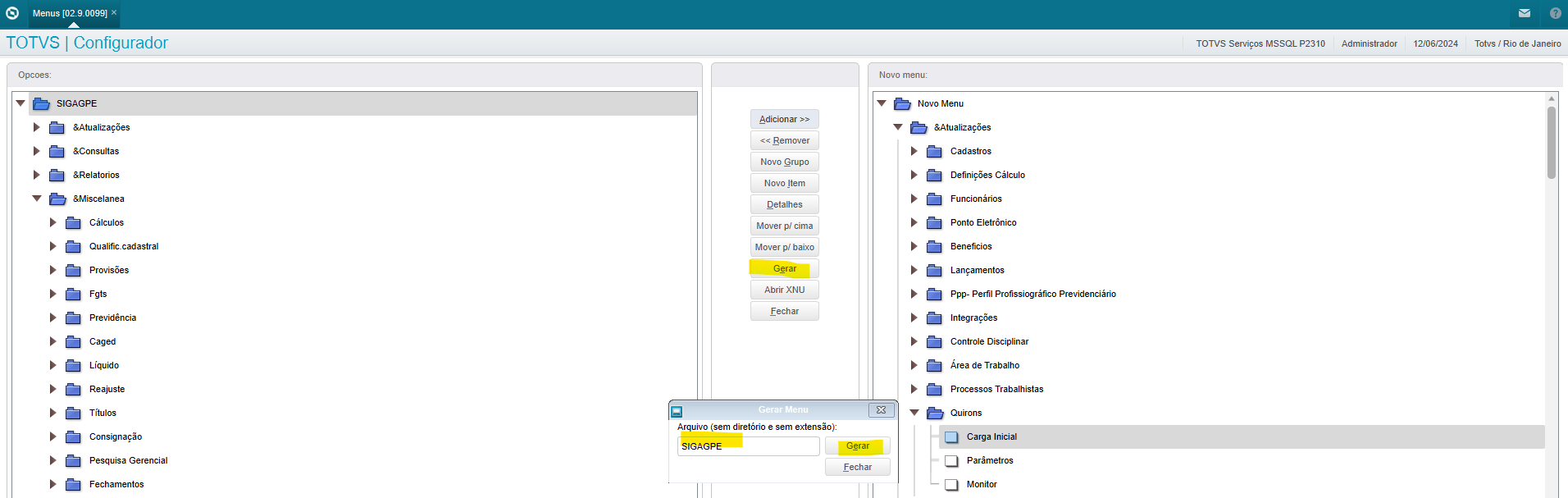Image resolution: width=1568 pixels, height=498 pixels.
Task: Click the &Relatorios folder icon
Action: [x=57, y=175]
